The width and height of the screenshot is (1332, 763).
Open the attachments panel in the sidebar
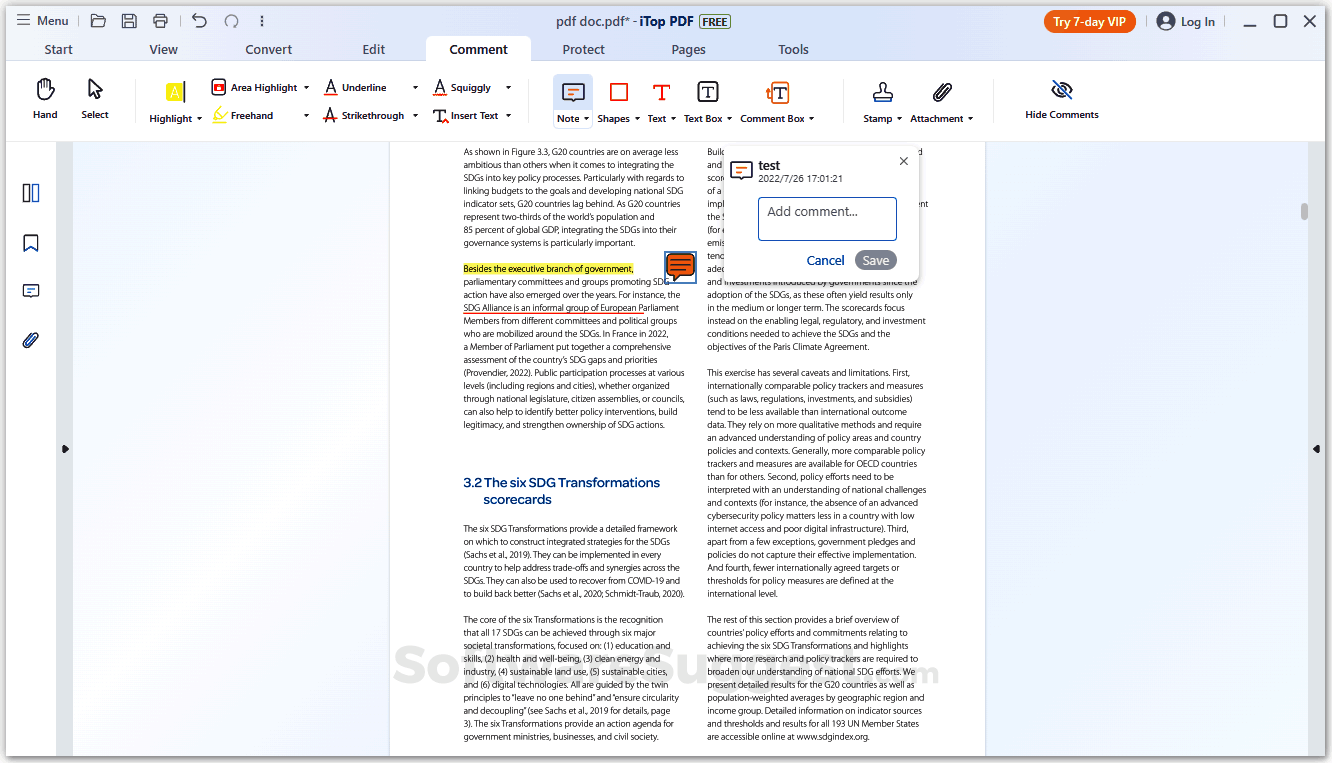point(30,340)
